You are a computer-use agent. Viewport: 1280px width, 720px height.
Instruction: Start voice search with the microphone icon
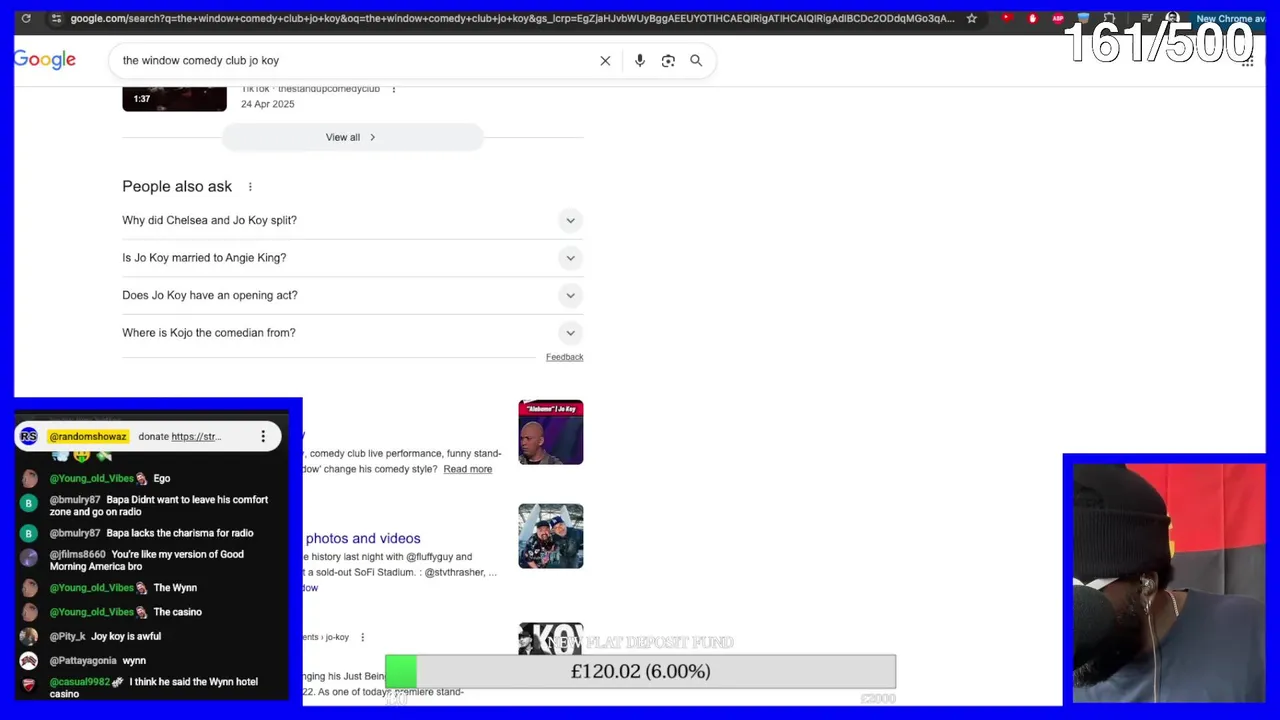(640, 61)
